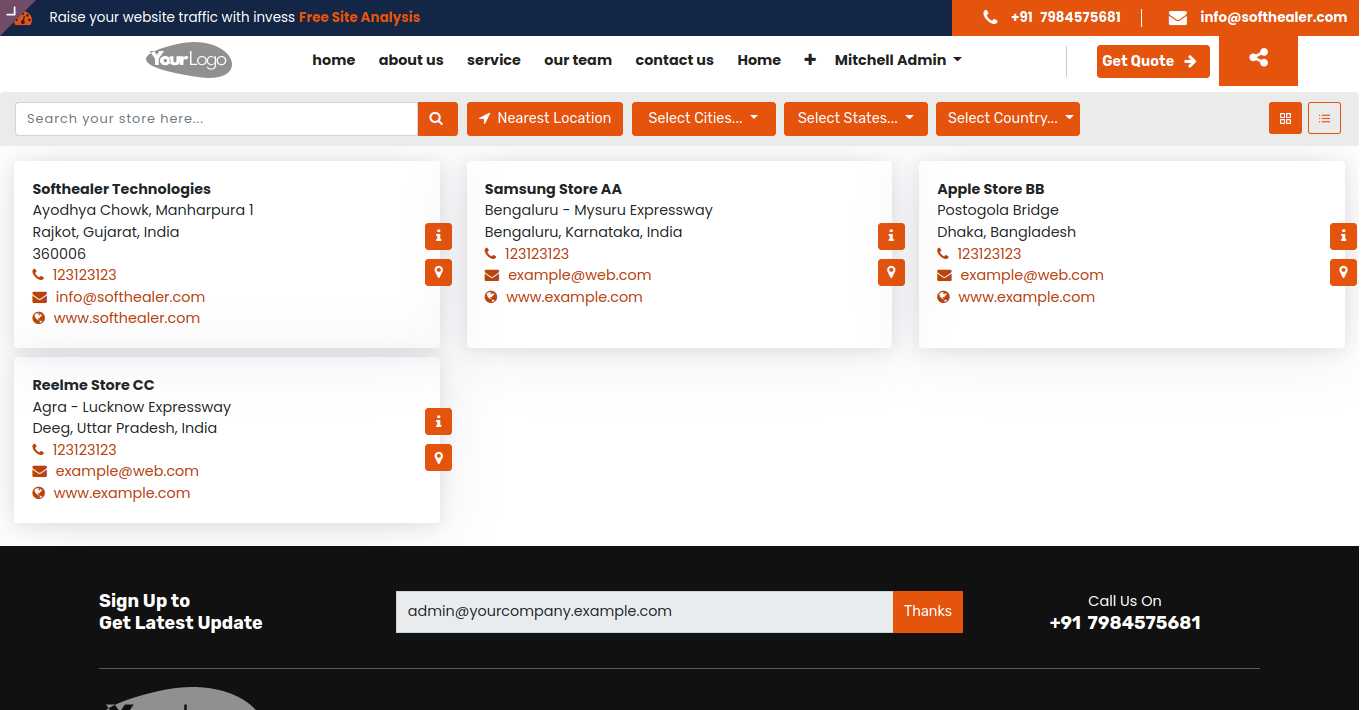Click the plus icon in navigation

[810, 60]
